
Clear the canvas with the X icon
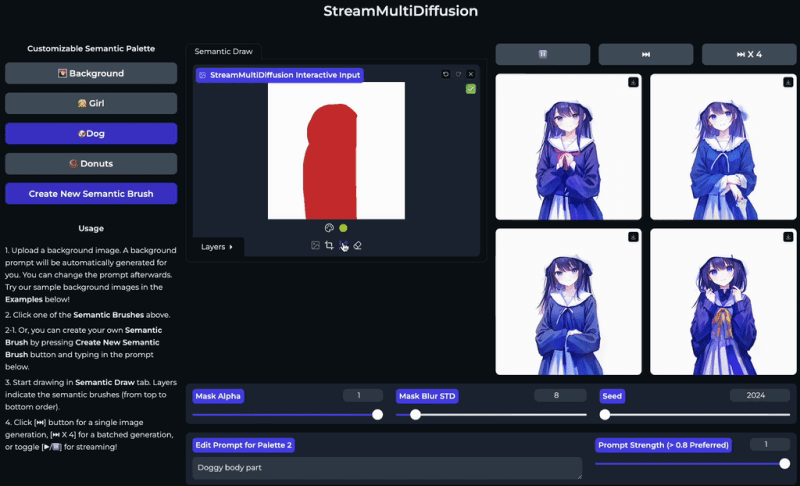[471, 74]
